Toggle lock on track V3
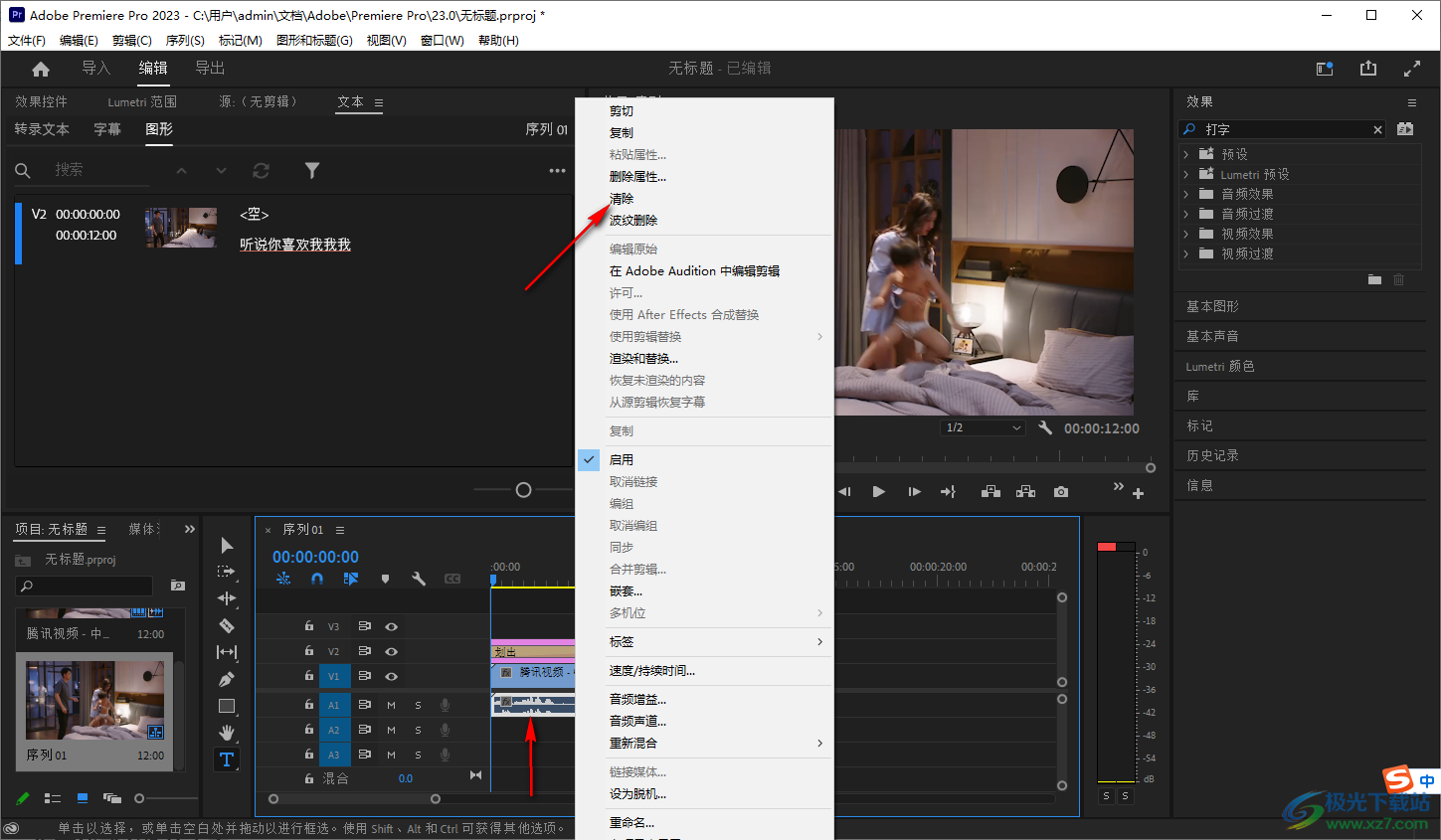Screen dimensions: 1441x840 pyautogui.click(x=308, y=626)
